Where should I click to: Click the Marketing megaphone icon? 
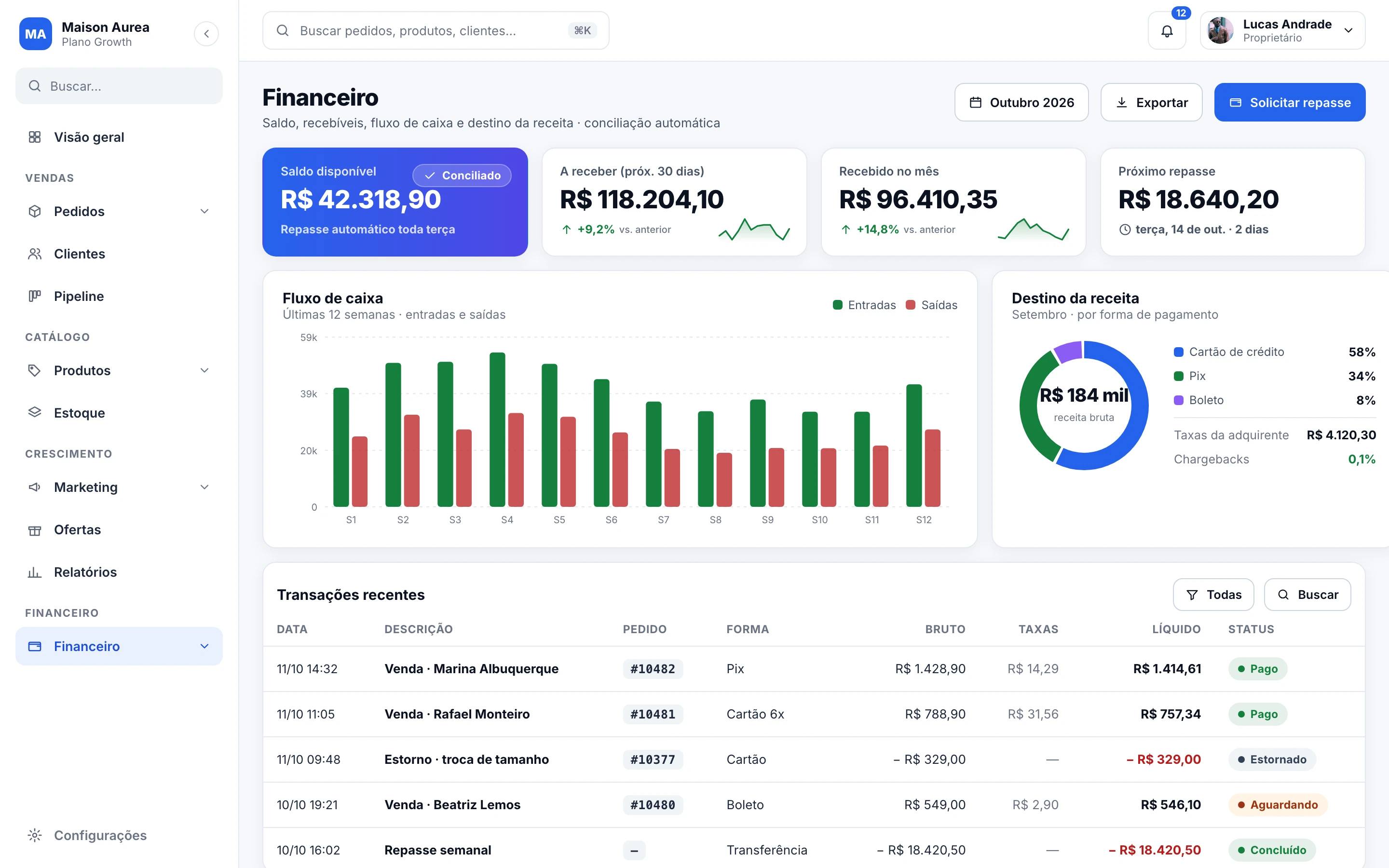coord(35,487)
